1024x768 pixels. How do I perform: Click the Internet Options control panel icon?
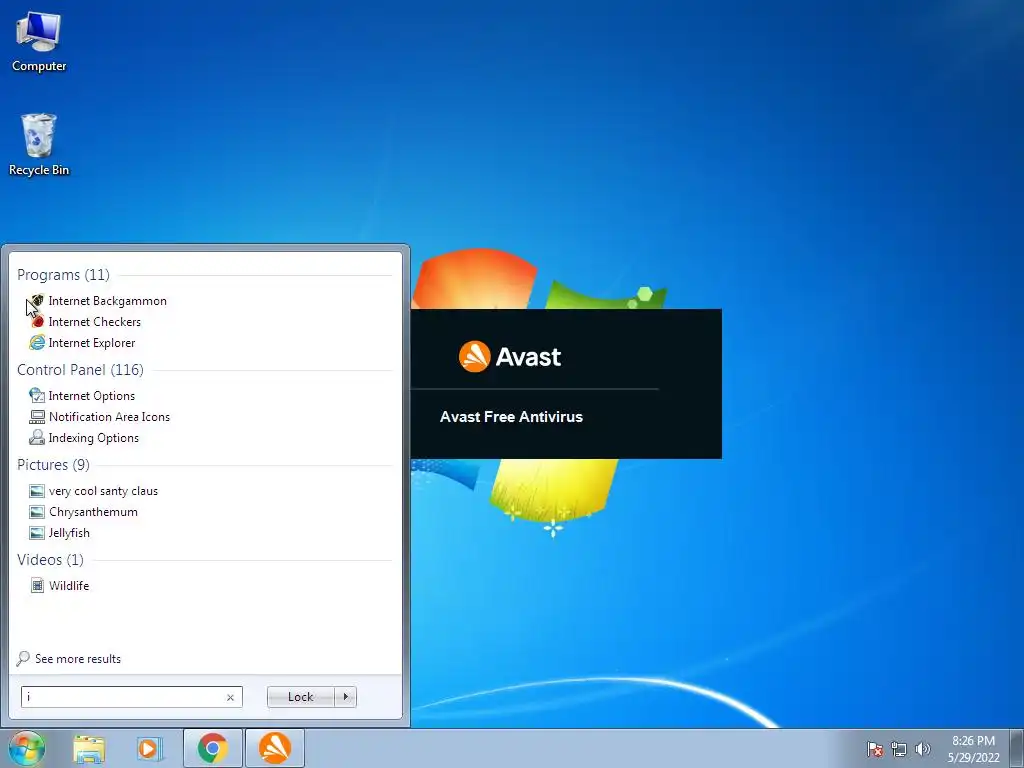click(x=37, y=396)
